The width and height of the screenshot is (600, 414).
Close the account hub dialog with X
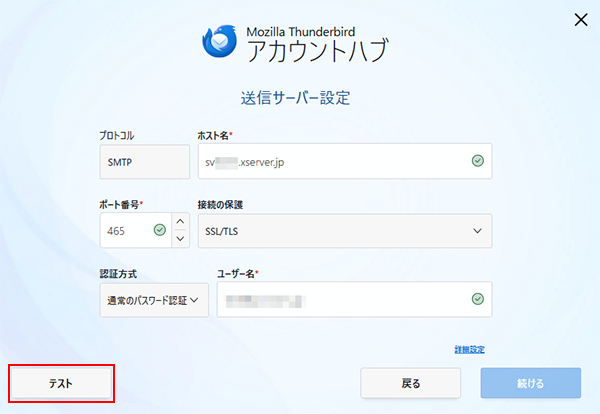581,20
